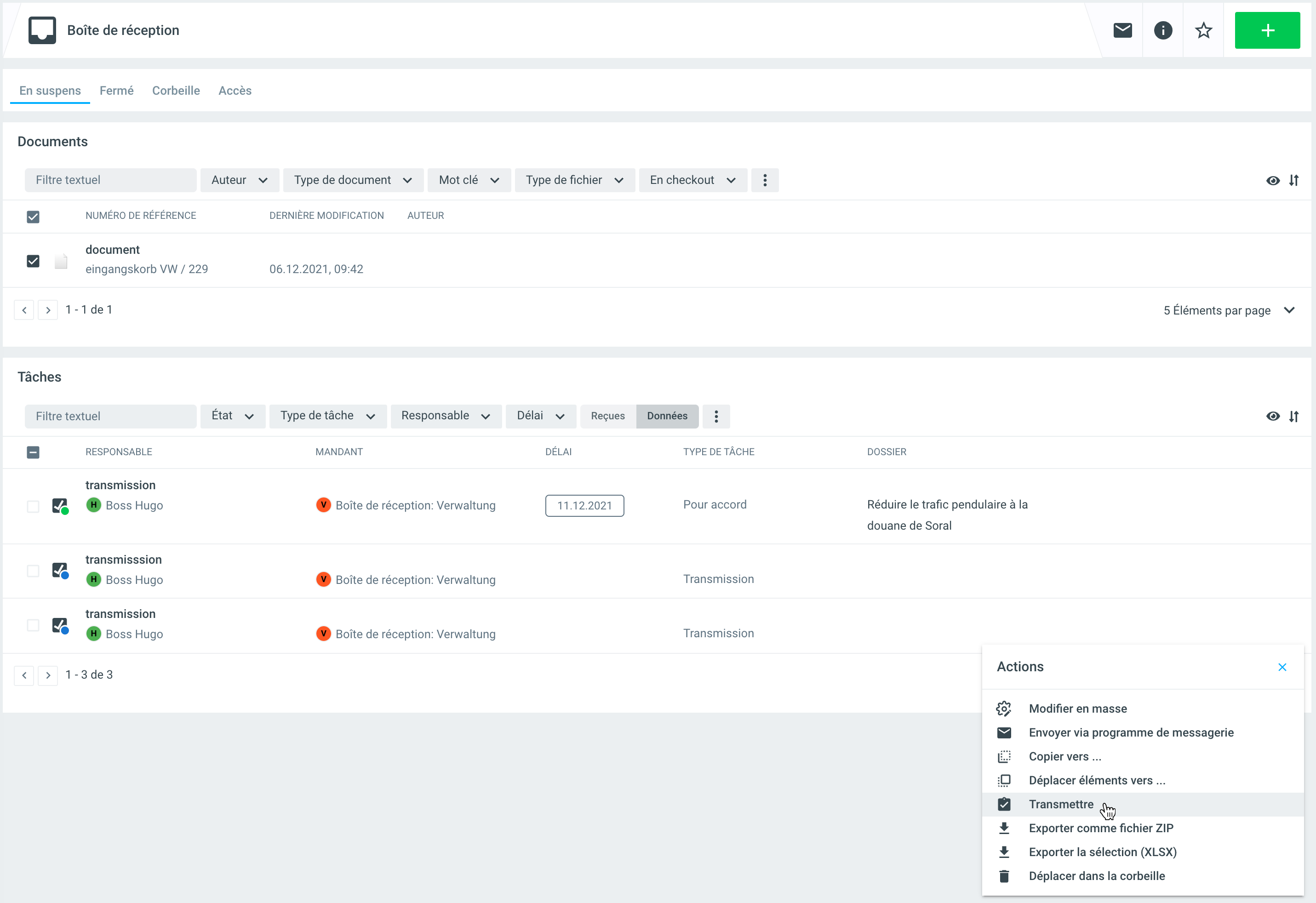The image size is (1316, 903).
Task: Click the green plus add button
Action: [x=1267, y=30]
